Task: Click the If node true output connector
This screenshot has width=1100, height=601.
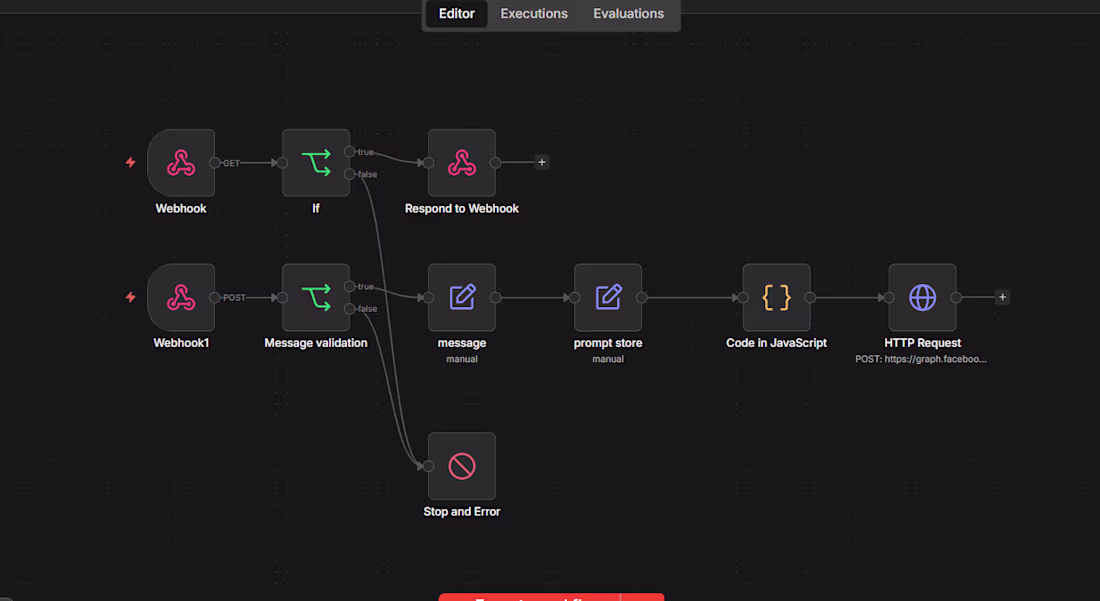Action: click(x=349, y=151)
